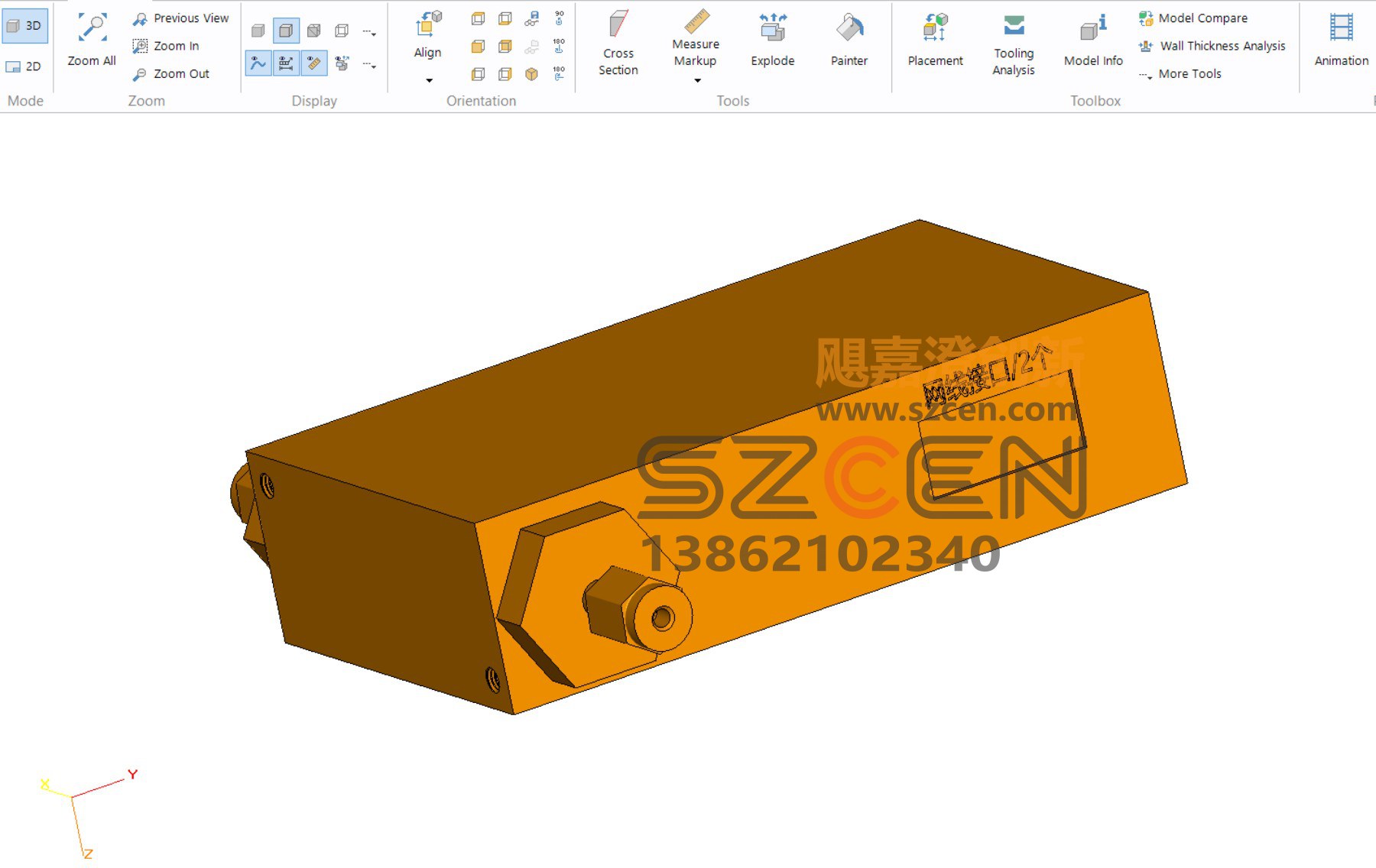This screenshot has height=868, width=1376.
Task: Go back to Previous View
Action: (x=180, y=18)
